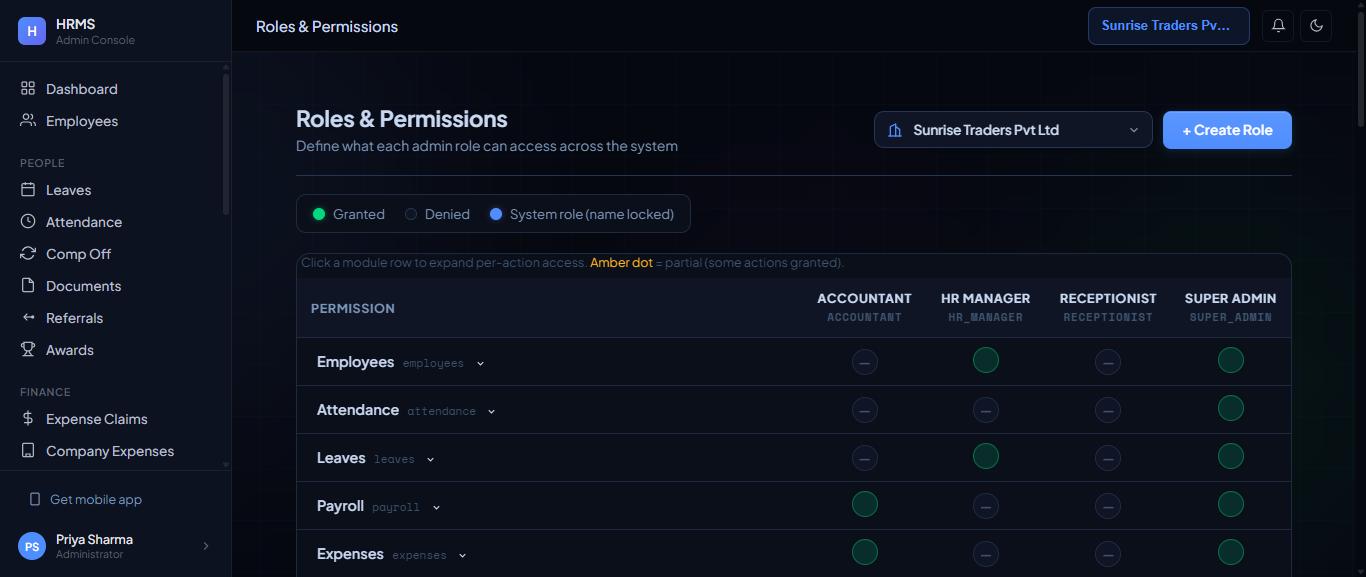The image size is (1366, 577).
Task: Expand the Payroll module row chevron
Action: (436, 508)
